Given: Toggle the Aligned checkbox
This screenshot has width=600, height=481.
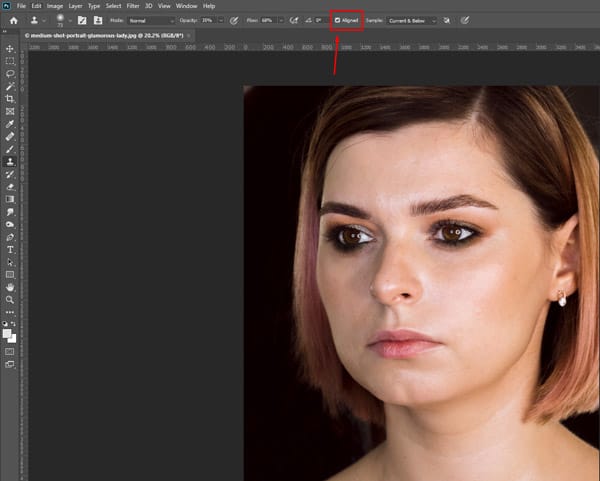Looking at the screenshot, I should coord(338,20).
